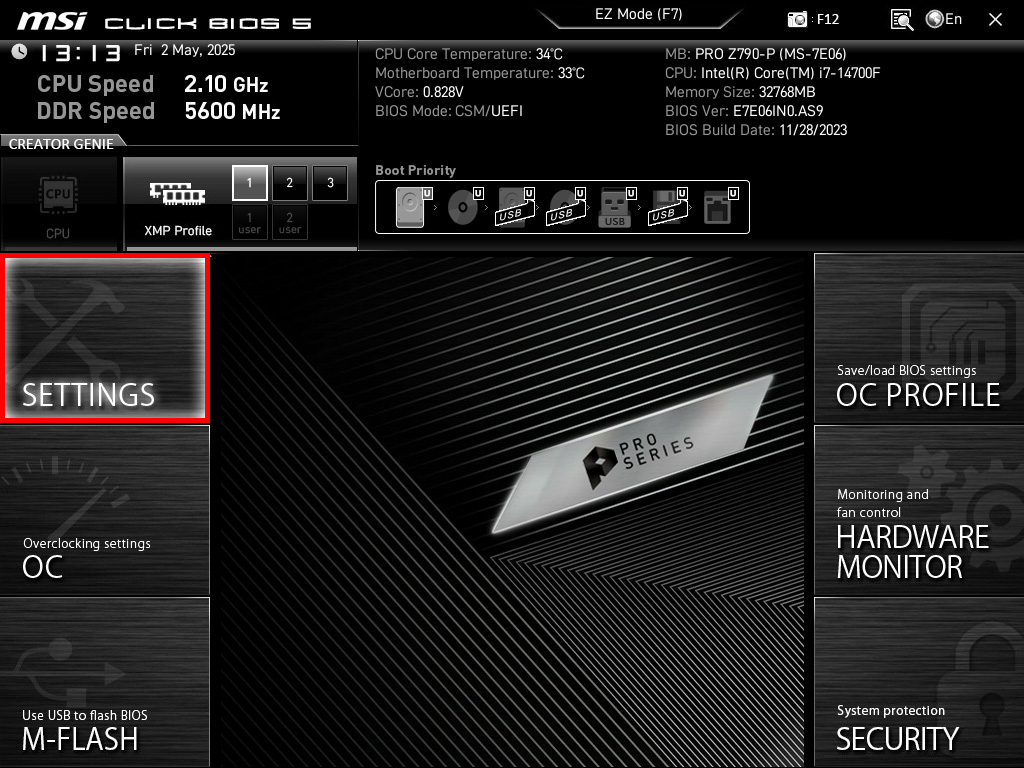
Task: Click the Memory Size: 32768MB line
Action: click(x=740, y=92)
